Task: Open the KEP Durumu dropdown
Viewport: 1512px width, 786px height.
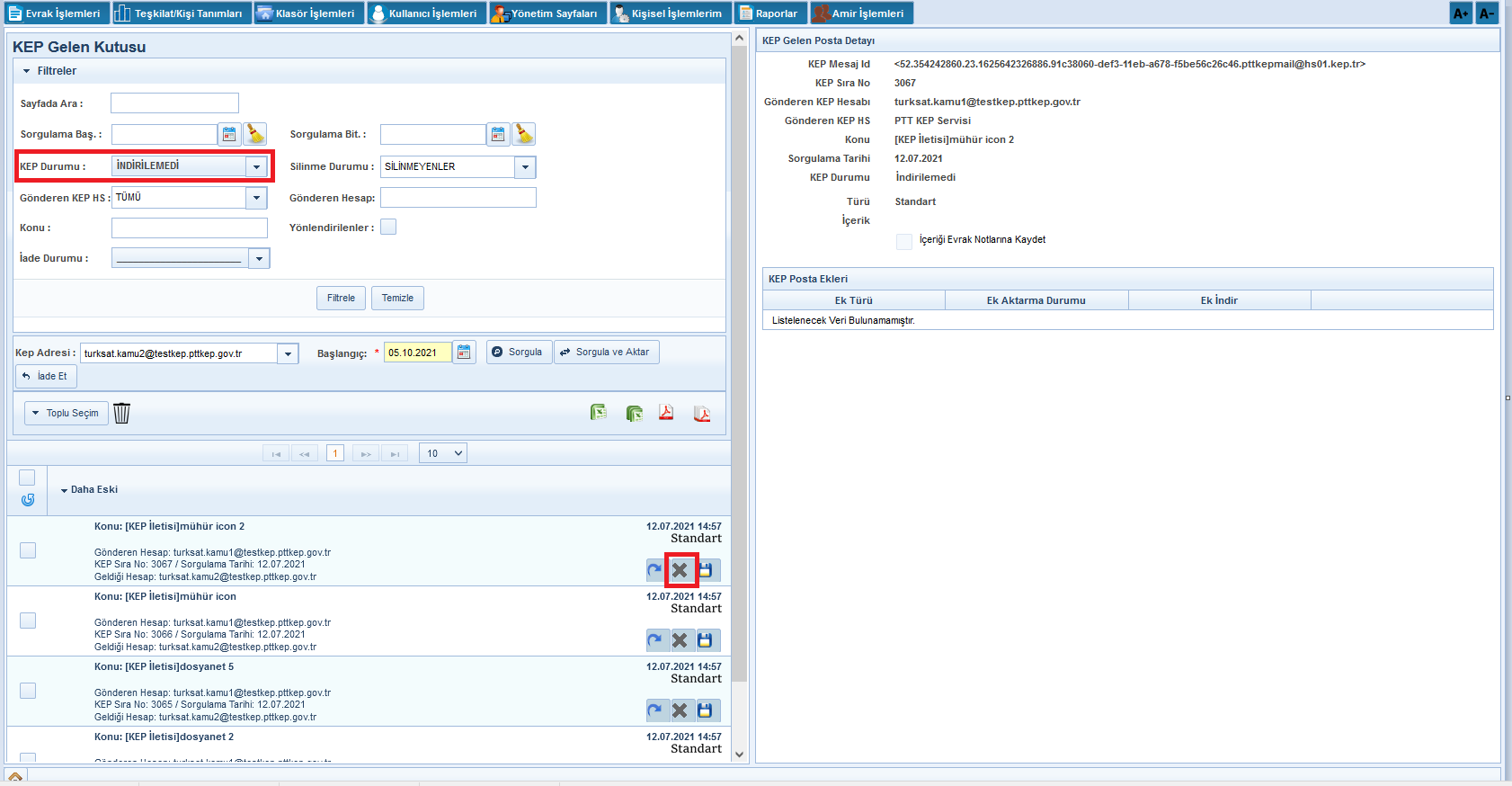Action: [x=257, y=166]
